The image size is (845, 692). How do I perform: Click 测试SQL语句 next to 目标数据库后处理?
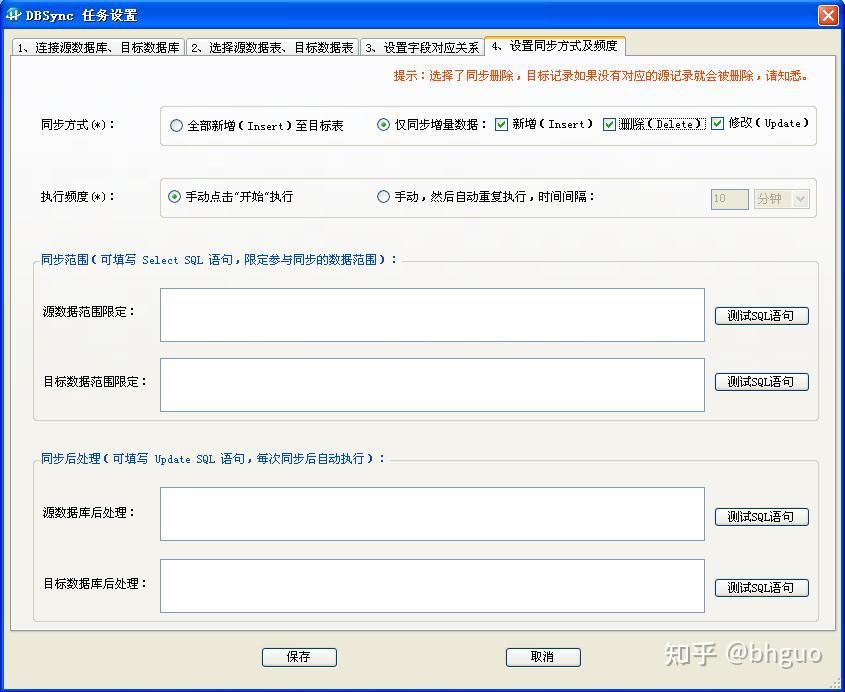[761, 587]
